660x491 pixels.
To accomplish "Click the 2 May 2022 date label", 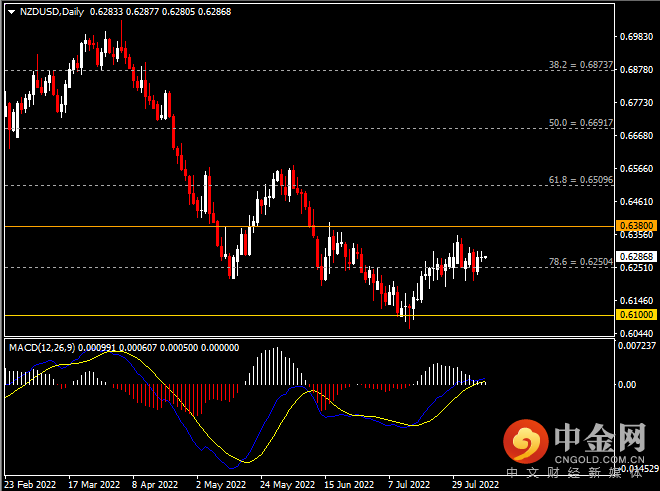I will (x=221, y=485).
